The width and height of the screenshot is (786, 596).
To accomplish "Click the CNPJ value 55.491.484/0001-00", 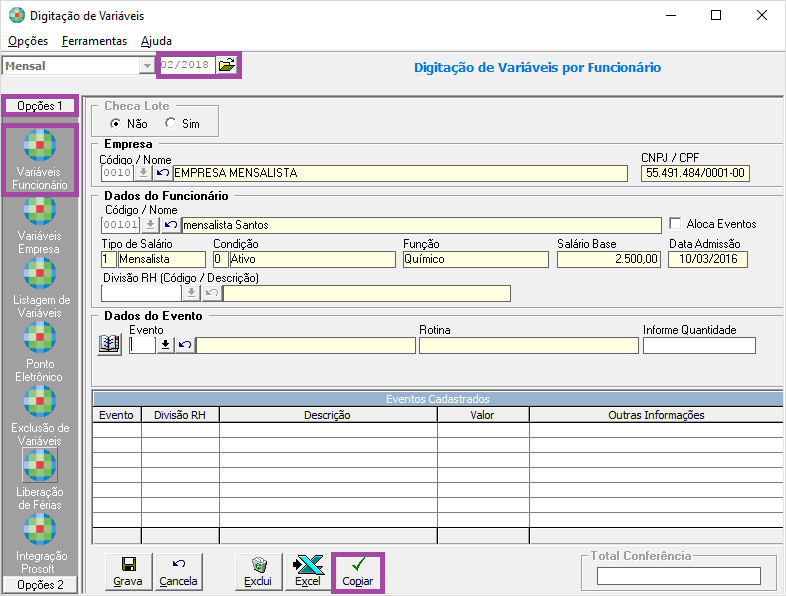I will 695,173.
